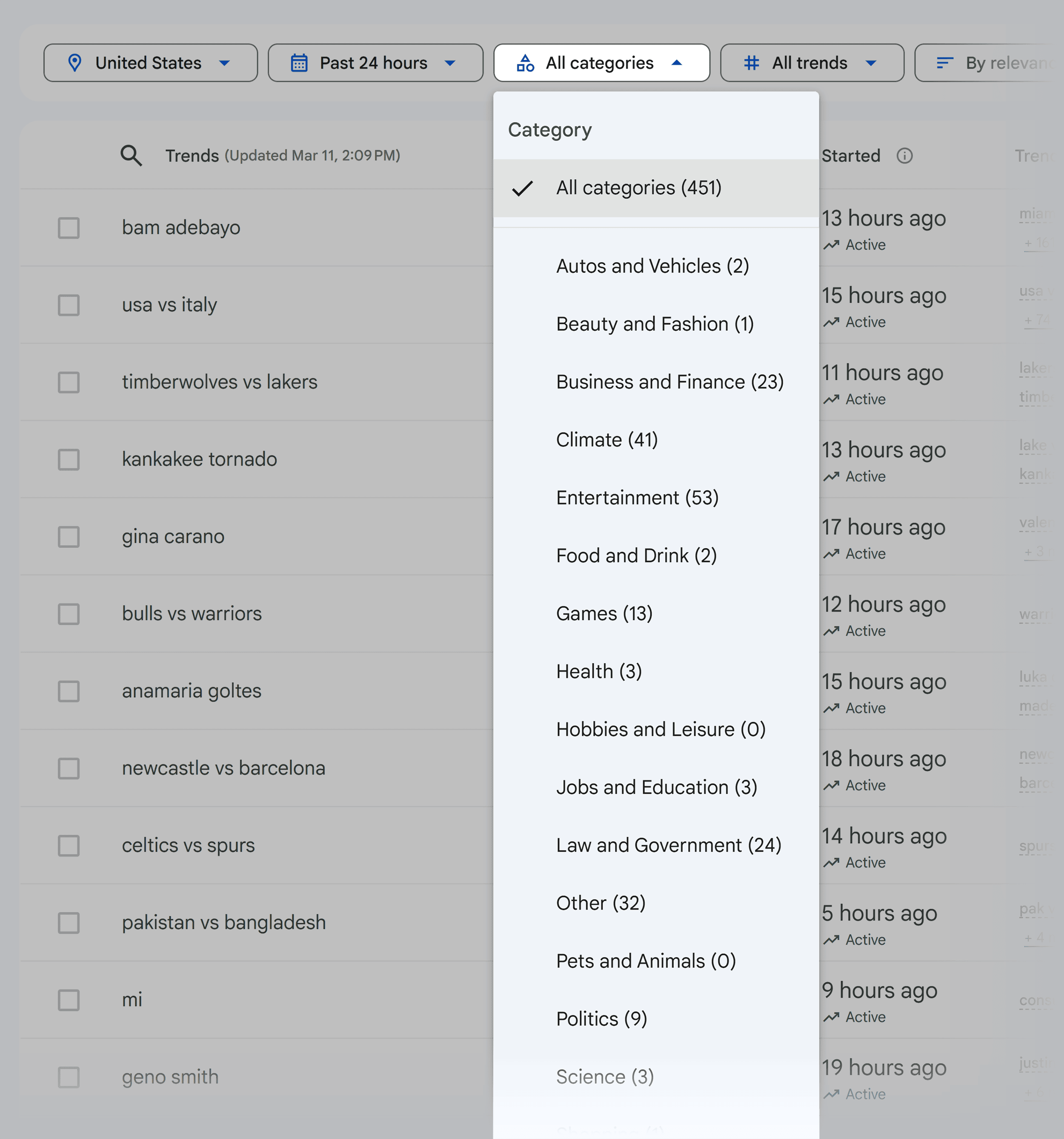Screen dimensions: 1064x1139
Task: Open the gina carano trend entry
Action: (x=172, y=536)
